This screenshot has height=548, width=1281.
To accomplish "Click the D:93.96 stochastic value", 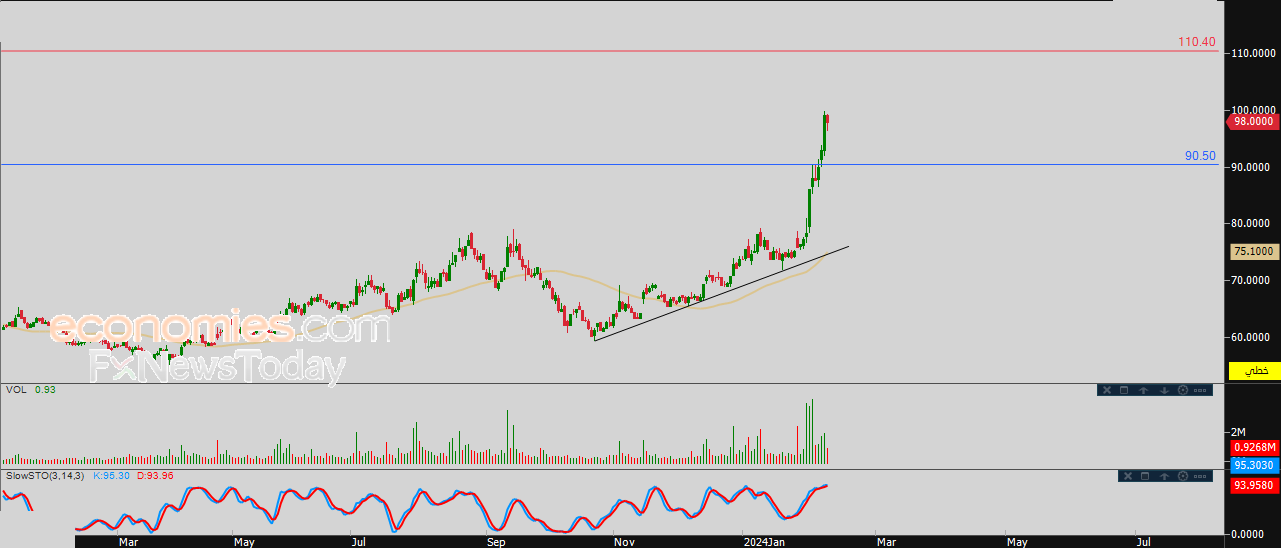I will click(x=155, y=475).
